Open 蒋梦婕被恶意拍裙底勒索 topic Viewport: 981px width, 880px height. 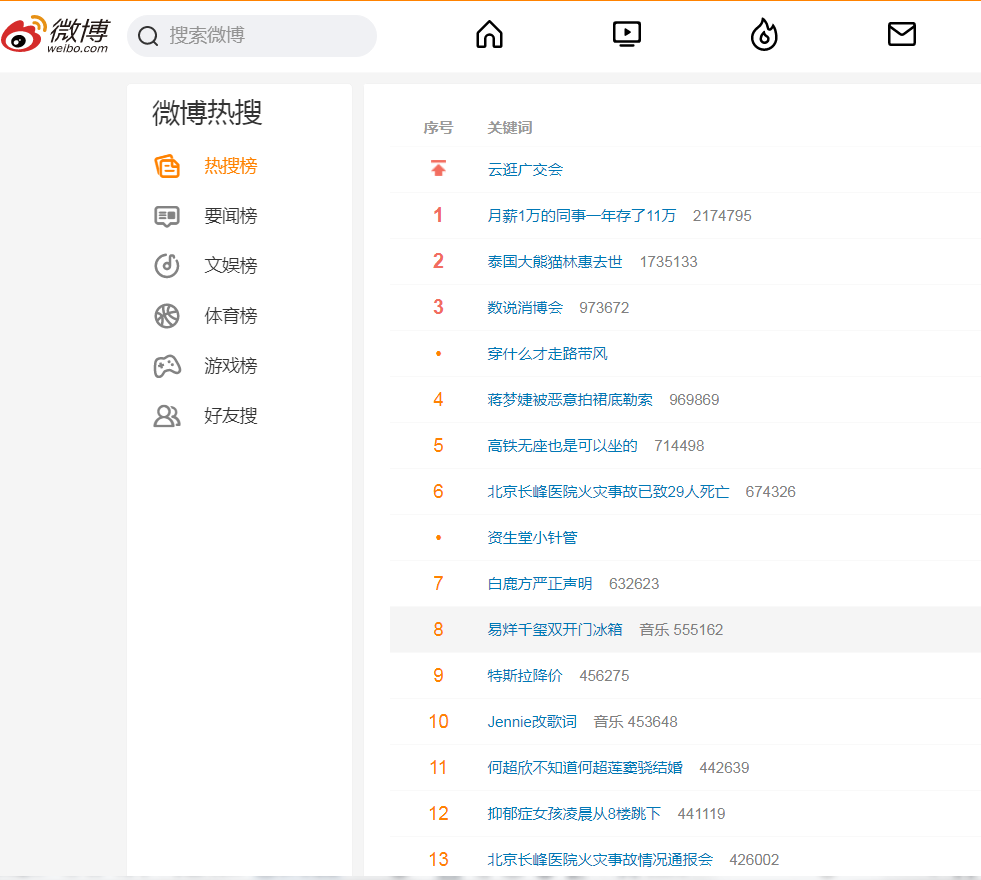570,400
